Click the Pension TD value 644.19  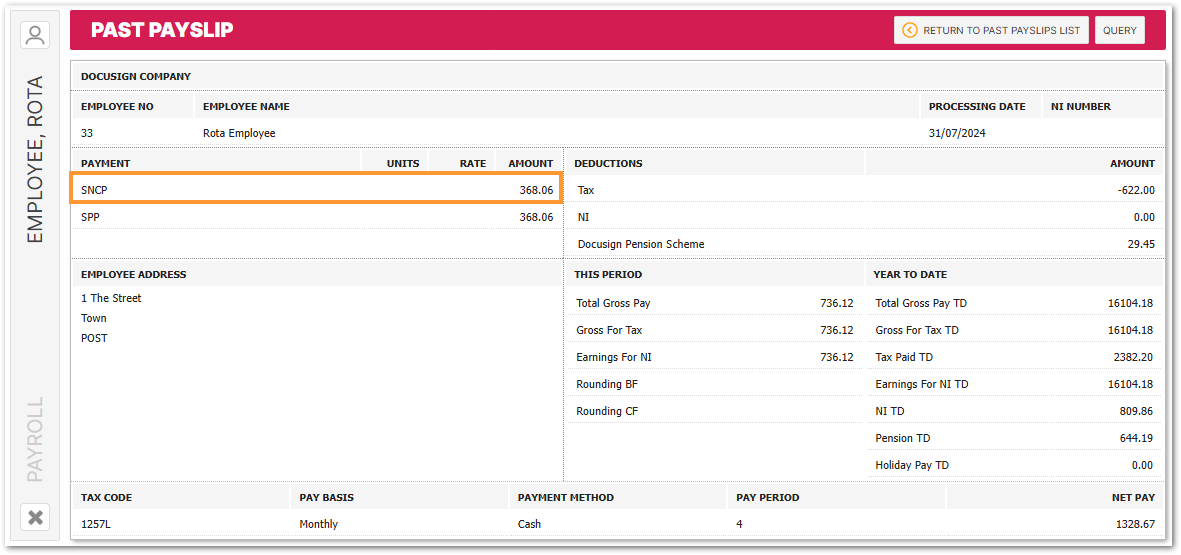pos(1137,438)
